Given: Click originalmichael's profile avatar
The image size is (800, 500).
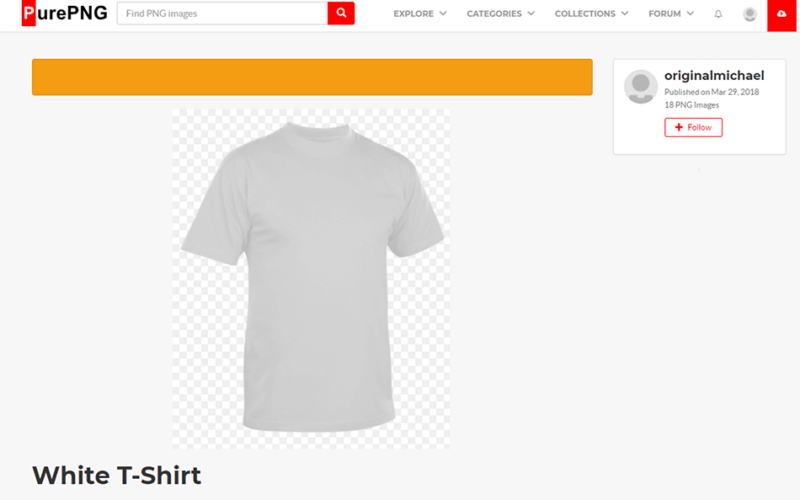Looking at the screenshot, I should click(640, 86).
